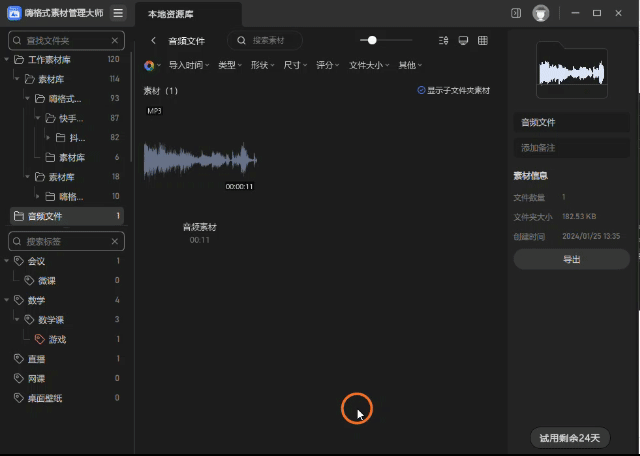Click the 直播 tag icon
The height and width of the screenshot is (456, 640).
(x=18, y=359)
